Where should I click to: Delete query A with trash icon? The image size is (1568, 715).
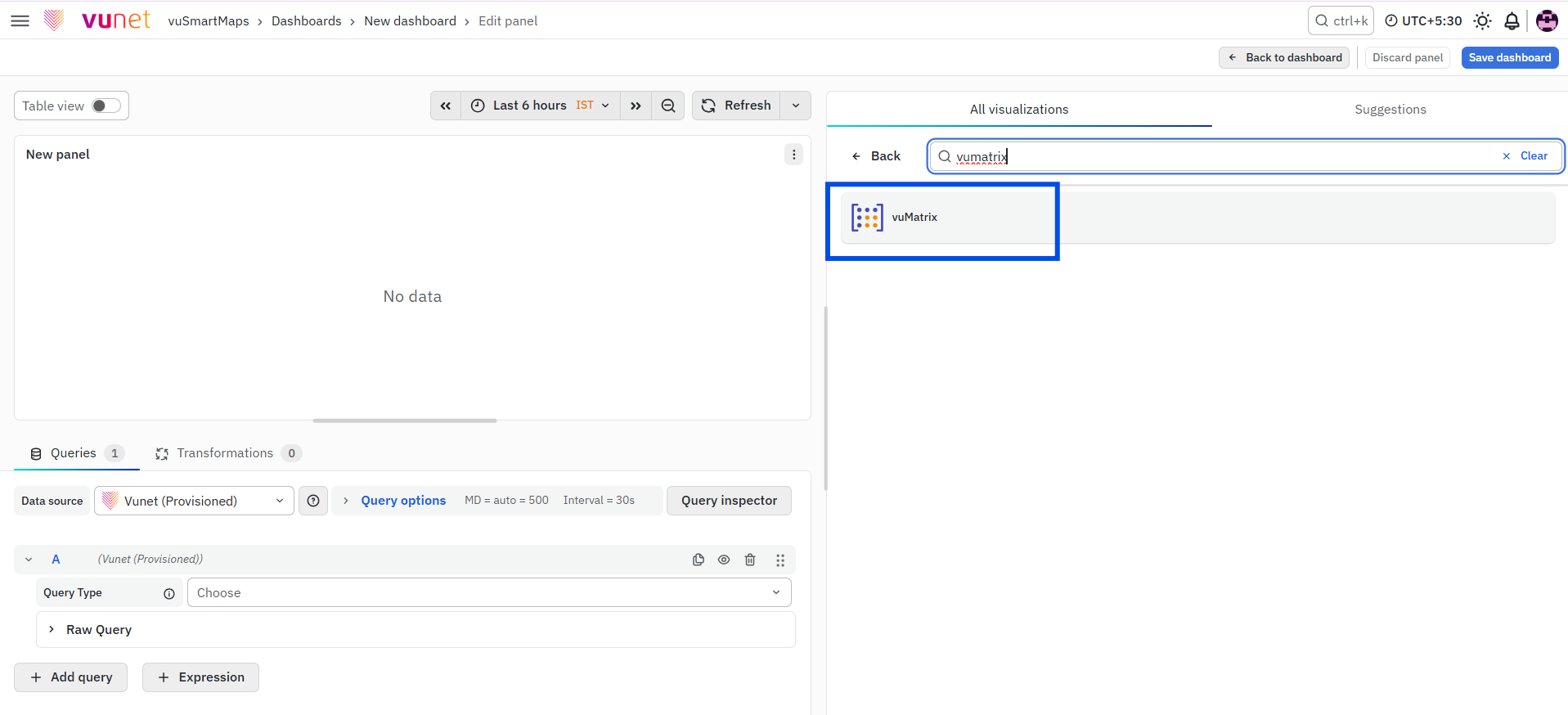click(x=750, y=560)
